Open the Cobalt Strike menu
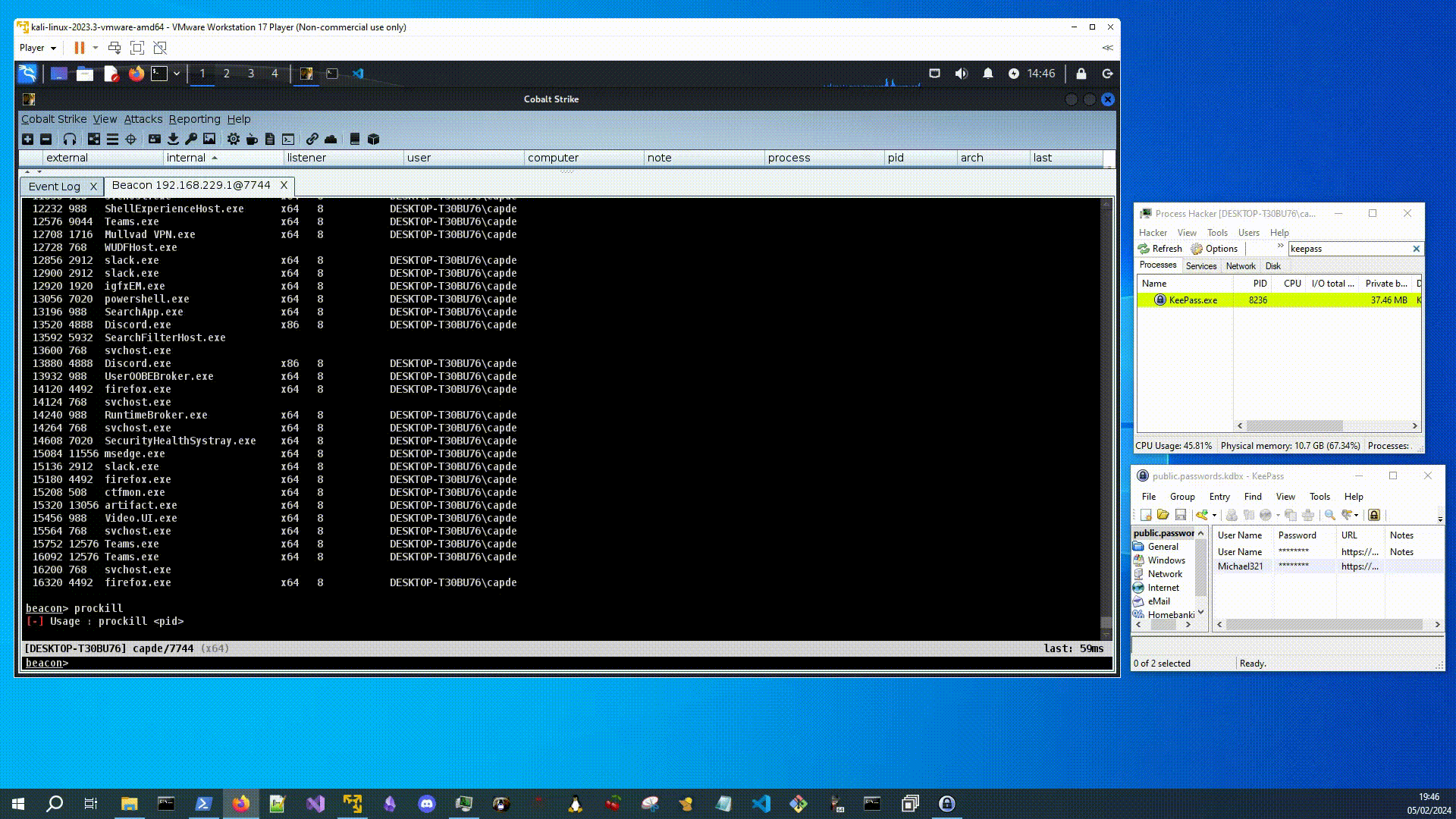The height and width of the screenshot is (819, 1456). (x=54, y=119)
